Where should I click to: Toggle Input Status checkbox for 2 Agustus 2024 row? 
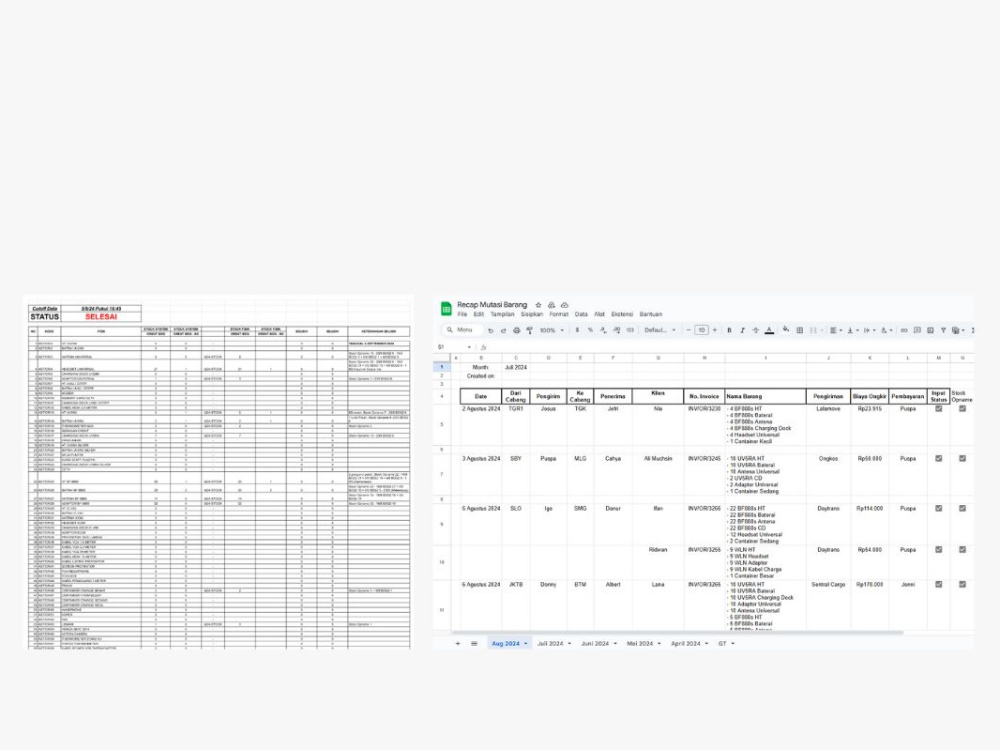click(938, 409)
